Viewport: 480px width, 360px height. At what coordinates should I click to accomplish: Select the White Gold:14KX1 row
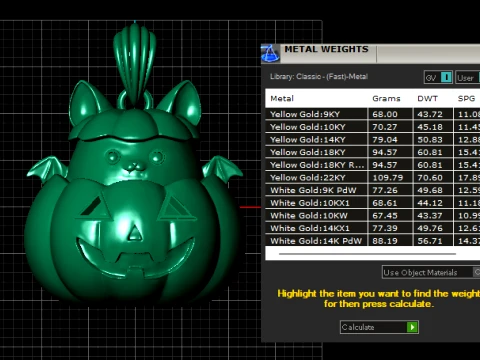(373, 228)
